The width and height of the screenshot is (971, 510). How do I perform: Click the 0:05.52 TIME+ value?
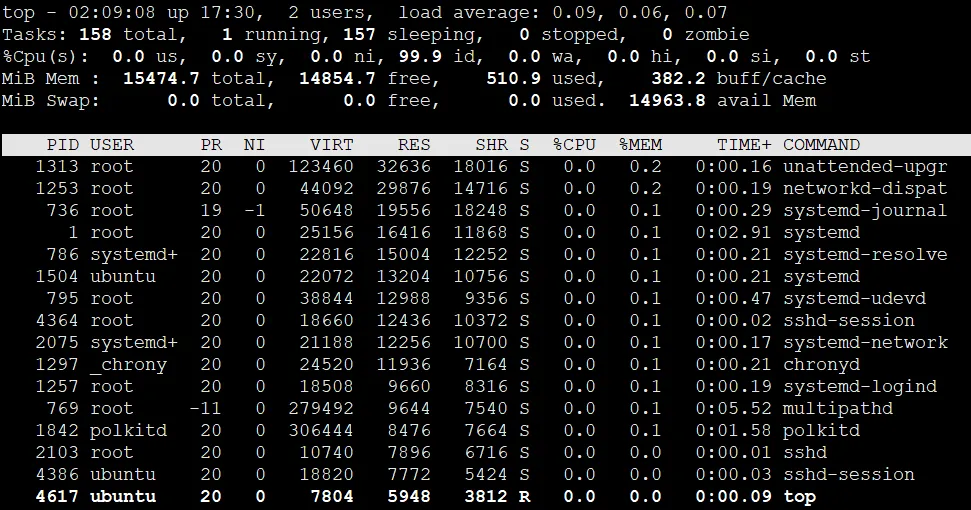click(x=733, y=409)
